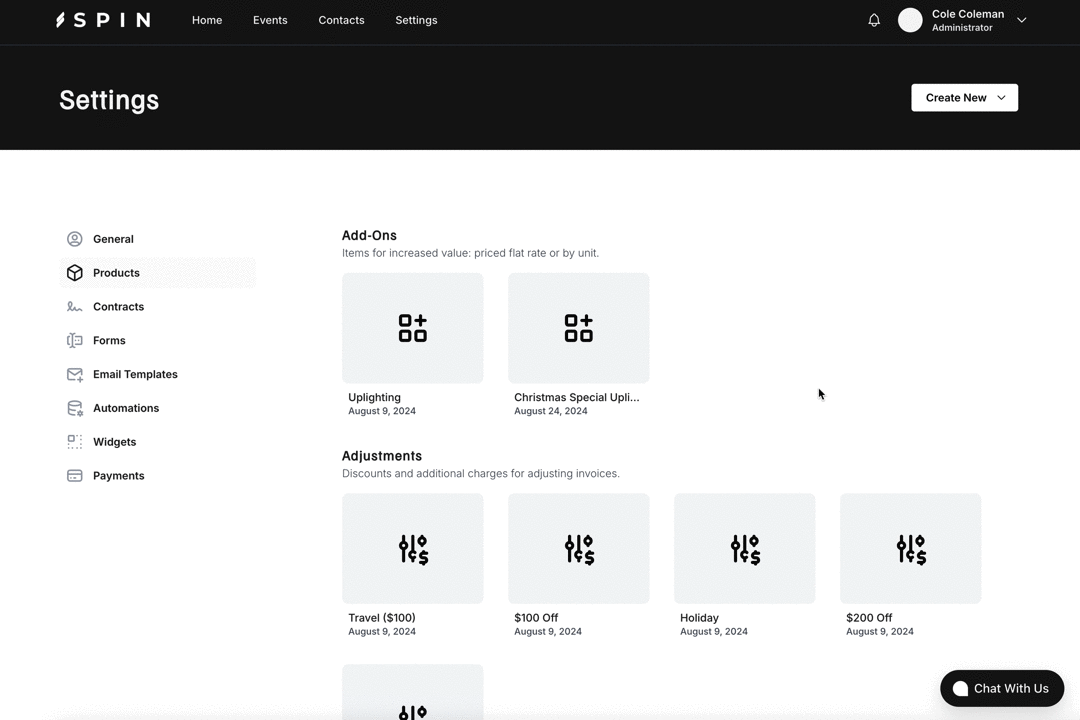Open the $200 Off adjustment tile icon
The height and width of the screenshot is (720, 1080).
click(911, 548)
